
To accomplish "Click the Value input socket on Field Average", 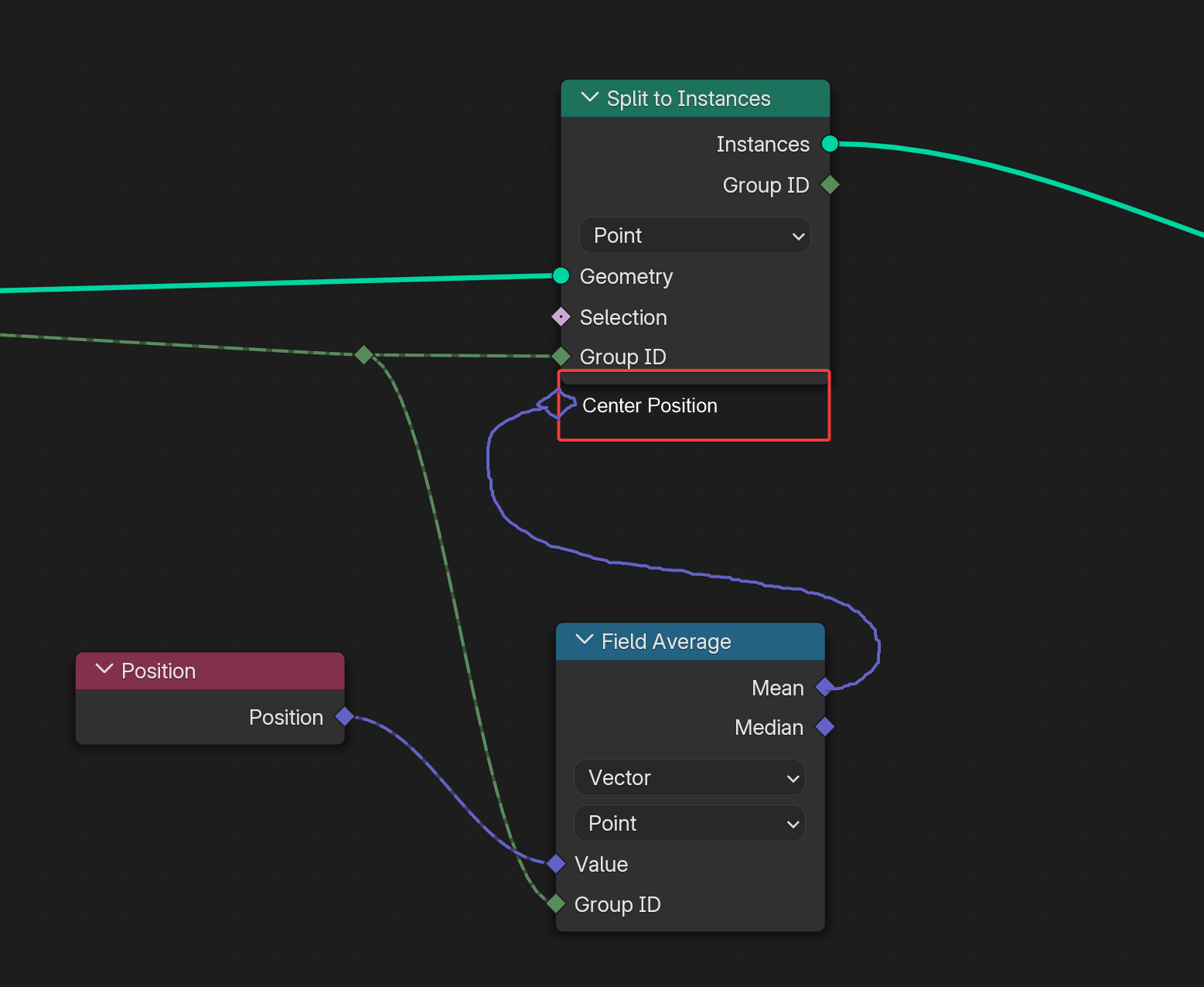I will tap(556, 863).
